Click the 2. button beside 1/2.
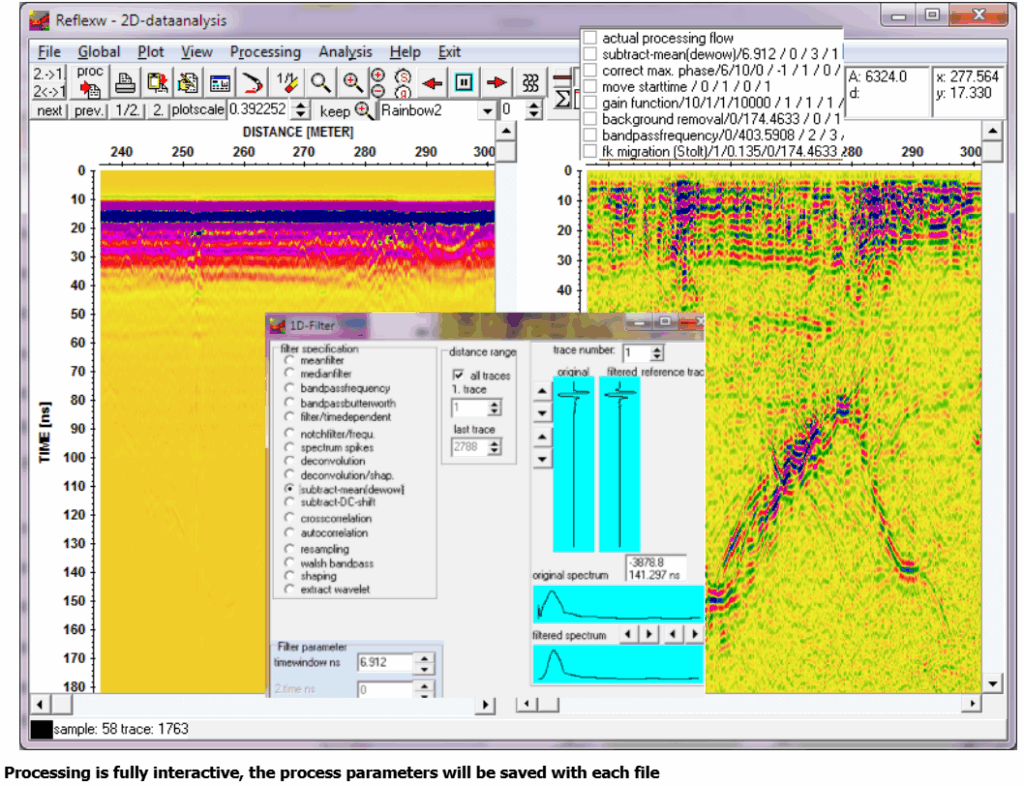 tap(158, 111)
